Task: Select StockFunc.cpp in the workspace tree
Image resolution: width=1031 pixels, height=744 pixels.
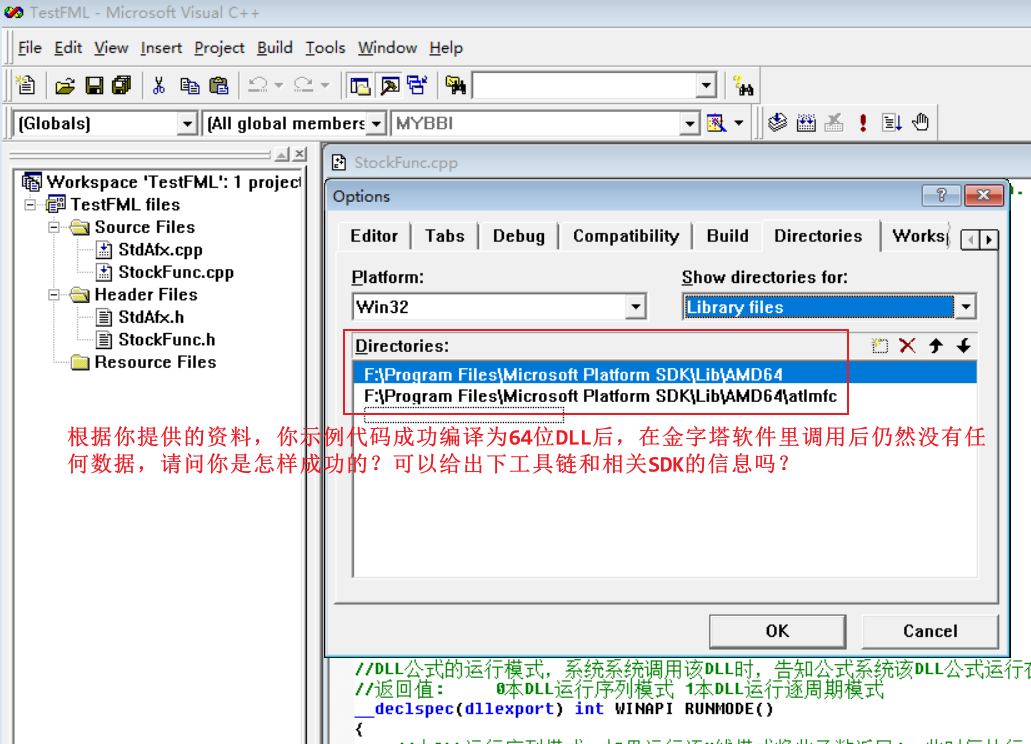Action: pyautogui.click(x=176, y=273)
